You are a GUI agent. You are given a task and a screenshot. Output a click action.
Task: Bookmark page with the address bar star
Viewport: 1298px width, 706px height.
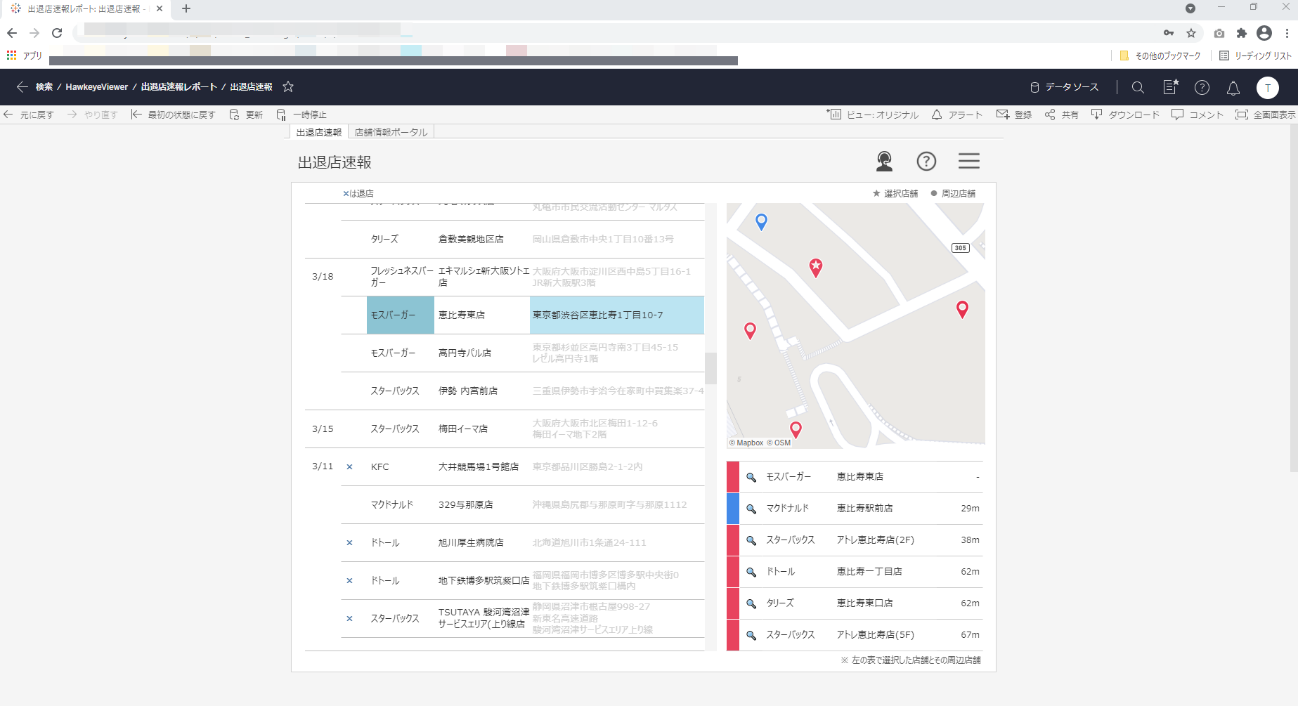point(1191,33)
